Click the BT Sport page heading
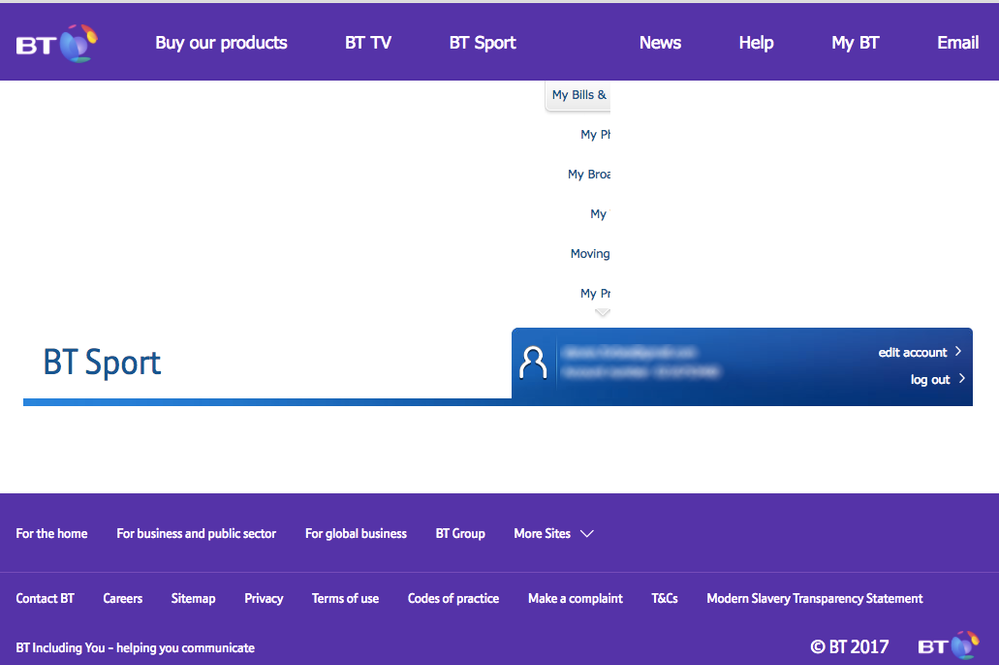The image size is (999, 665). pos(102,363)
